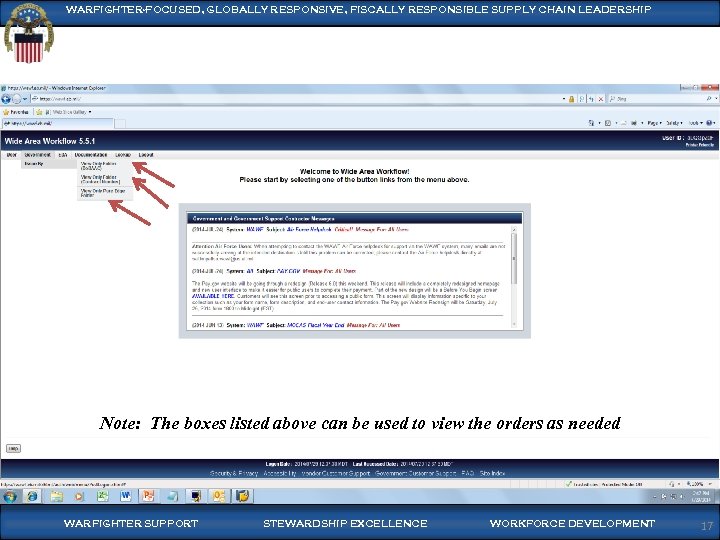This screenshot has height=540, width=720.
Task: Open the Favorites star button
Action: tap(16, 112)
